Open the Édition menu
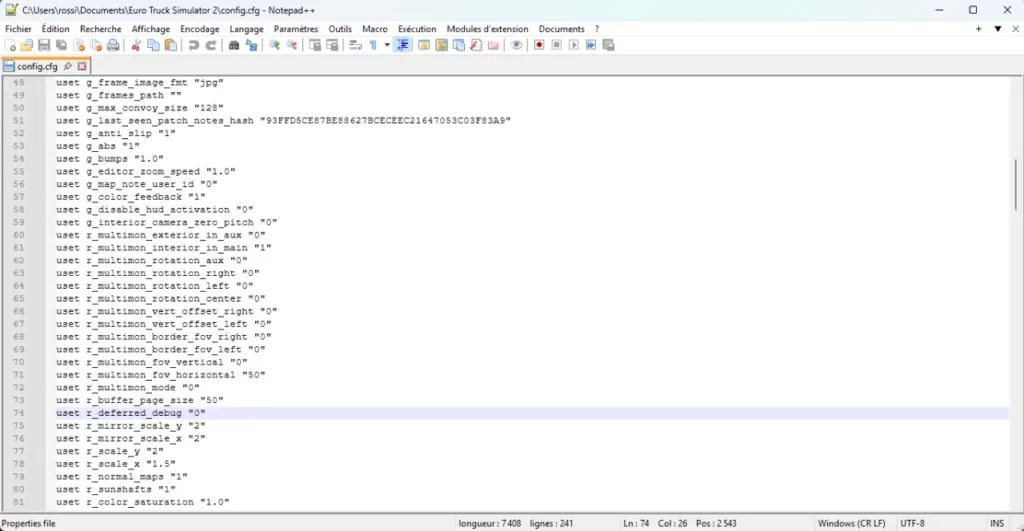 click(56, 29)
